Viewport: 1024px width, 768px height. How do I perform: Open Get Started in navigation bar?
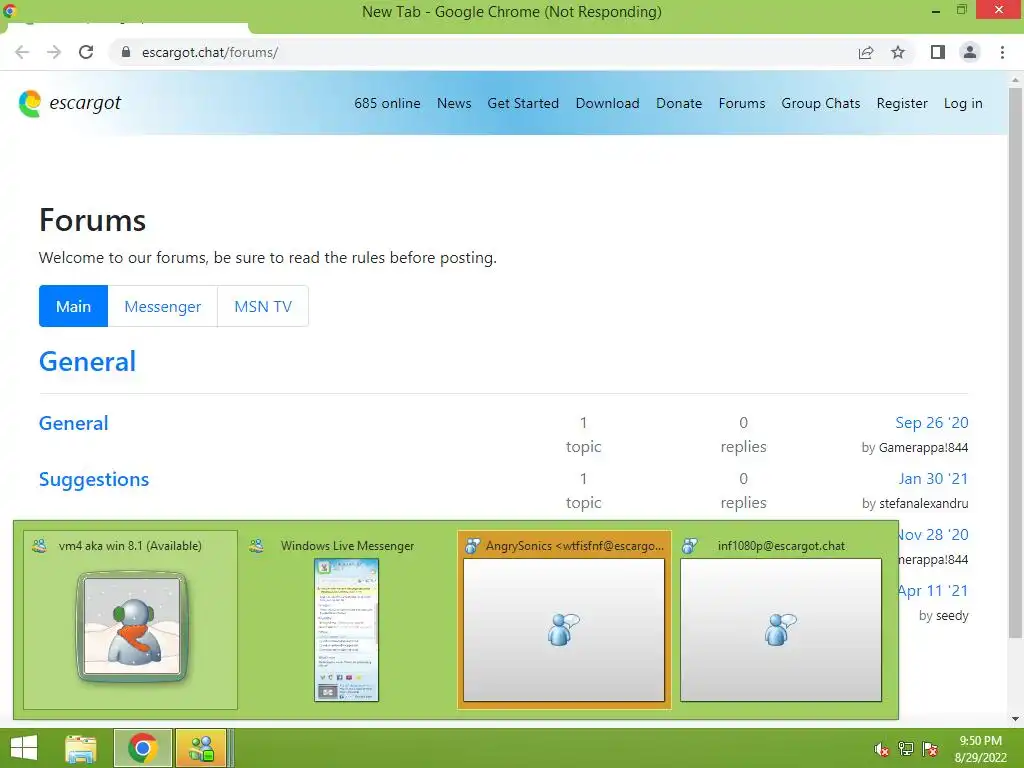coord(523,103)
